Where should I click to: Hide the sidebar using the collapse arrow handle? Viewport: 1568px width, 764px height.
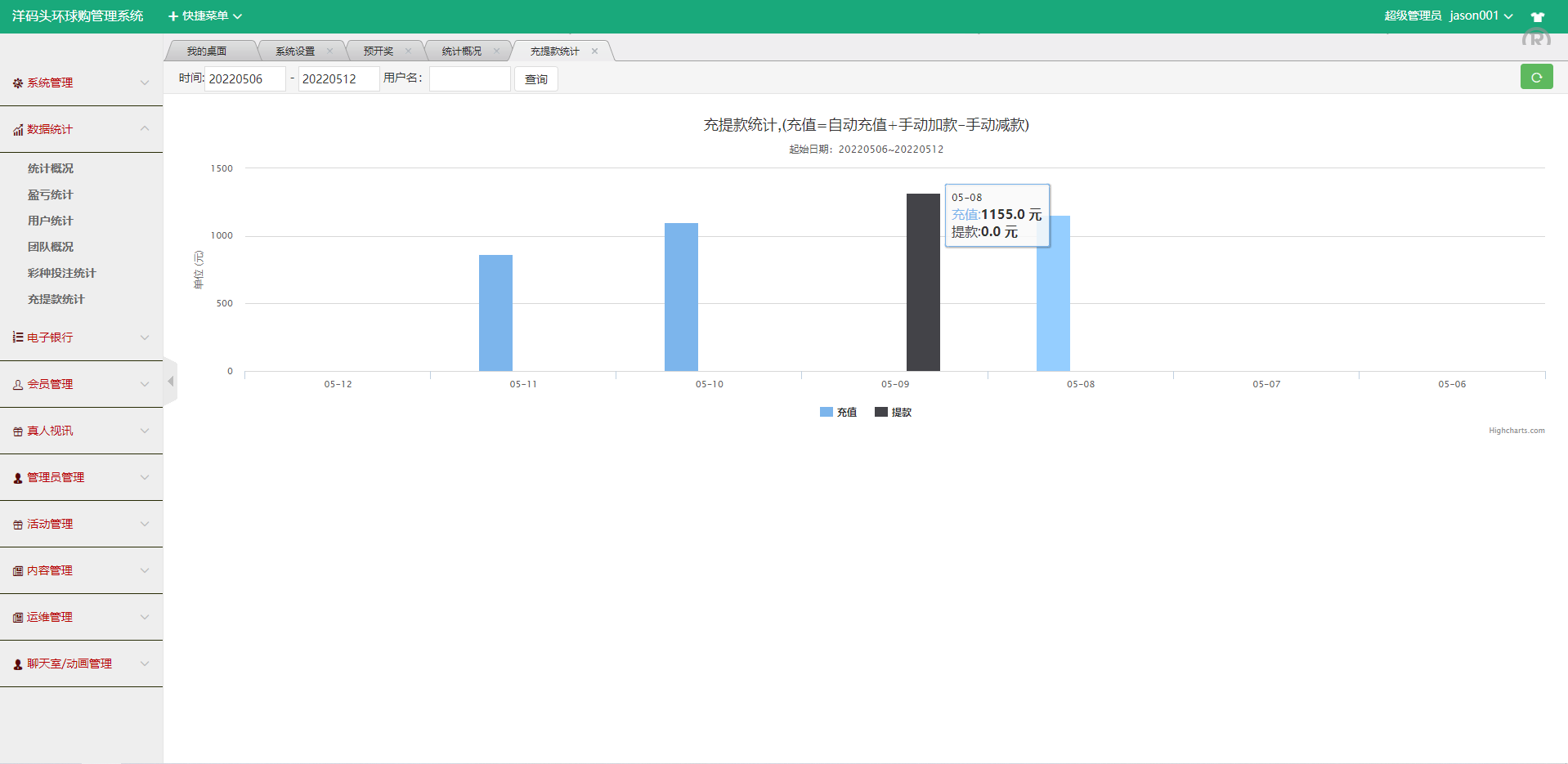pos(171,381)
